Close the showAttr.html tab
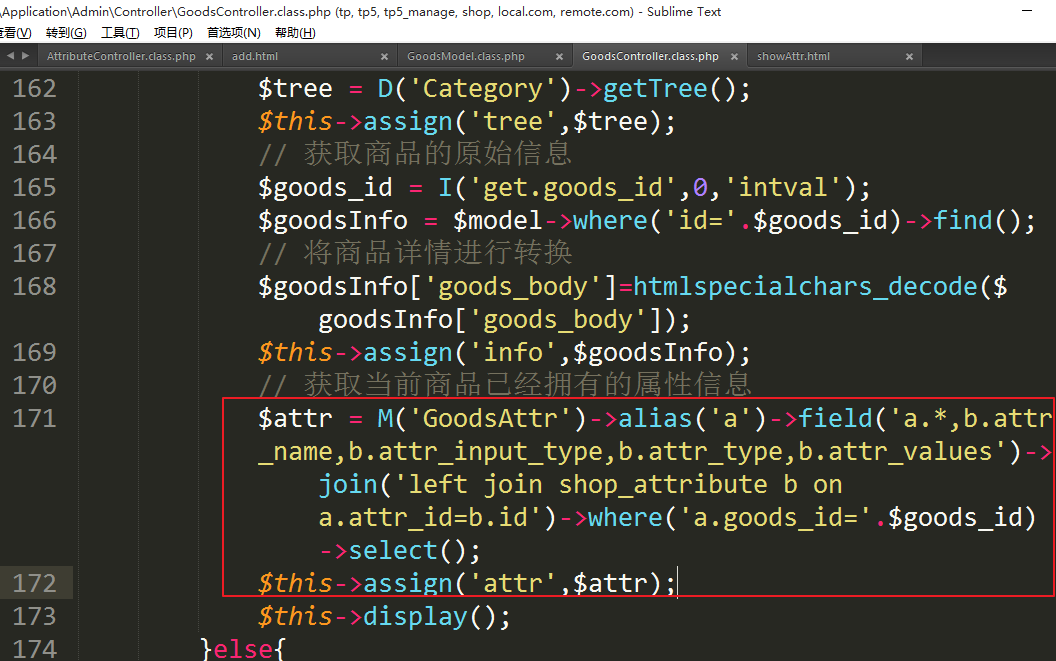 908,57
